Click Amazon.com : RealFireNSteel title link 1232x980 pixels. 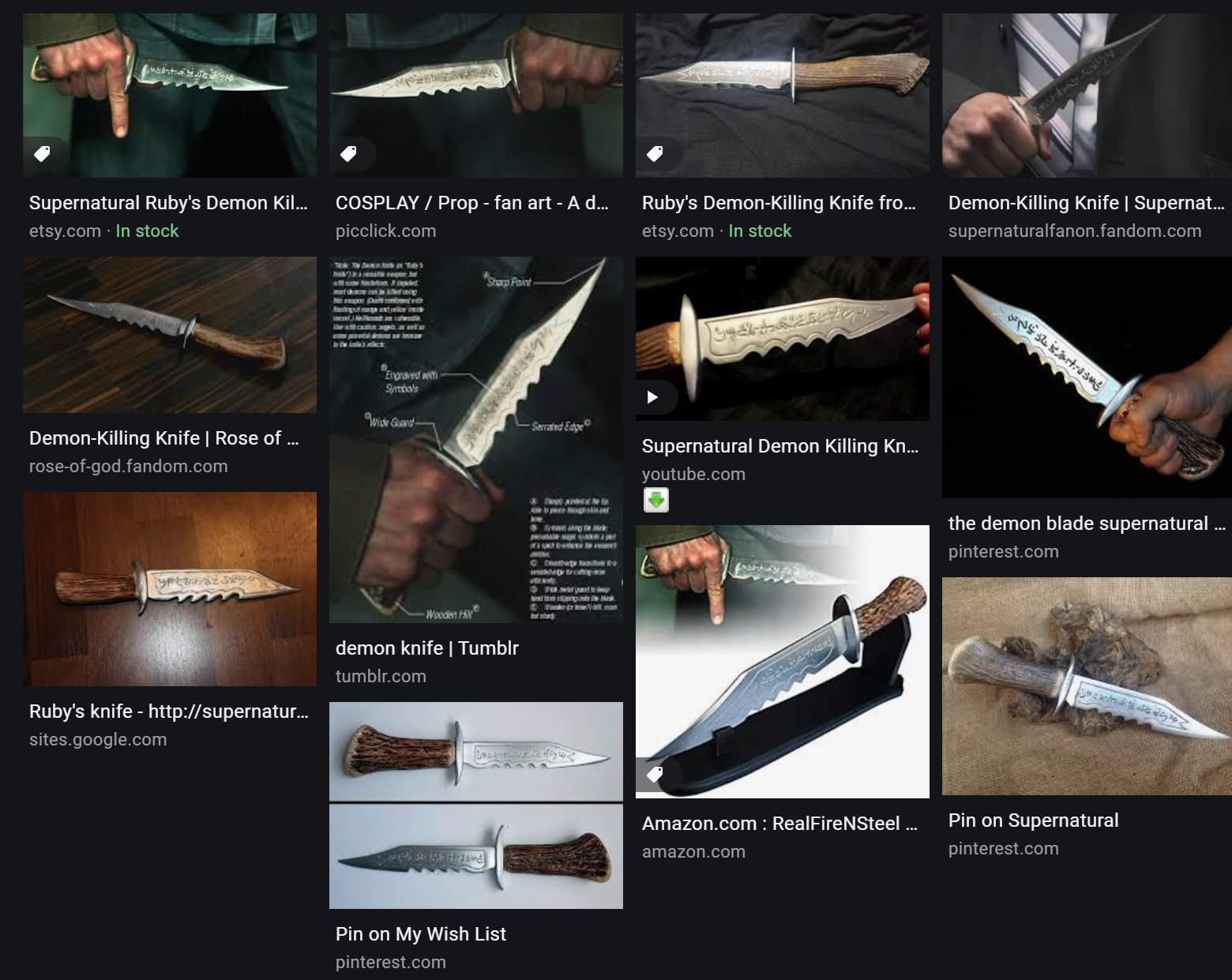tap(779, 824)
